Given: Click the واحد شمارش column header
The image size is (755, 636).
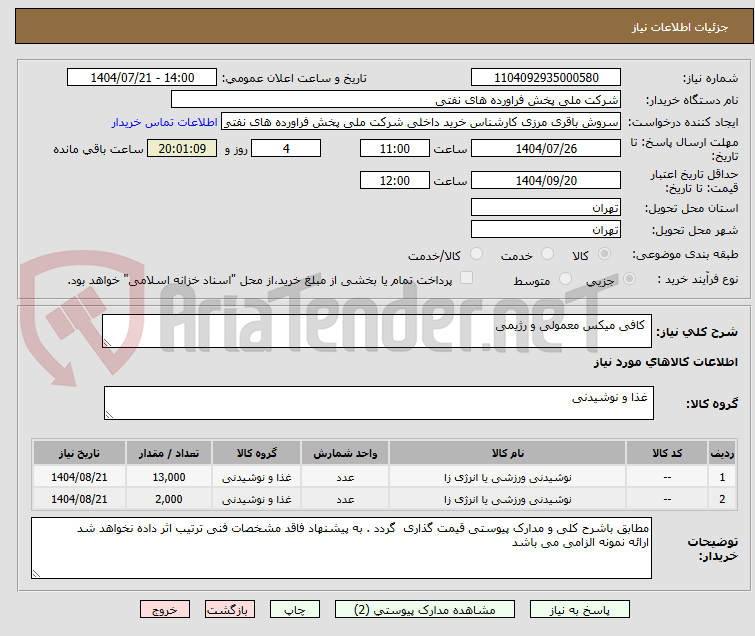Looking at the screenshot, I should click(x=345, y=453).
